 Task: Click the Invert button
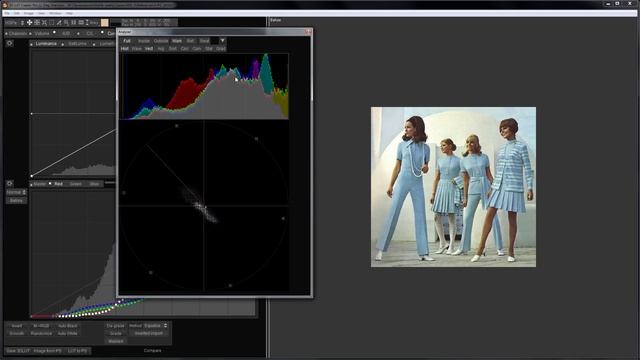pos(17,326)
